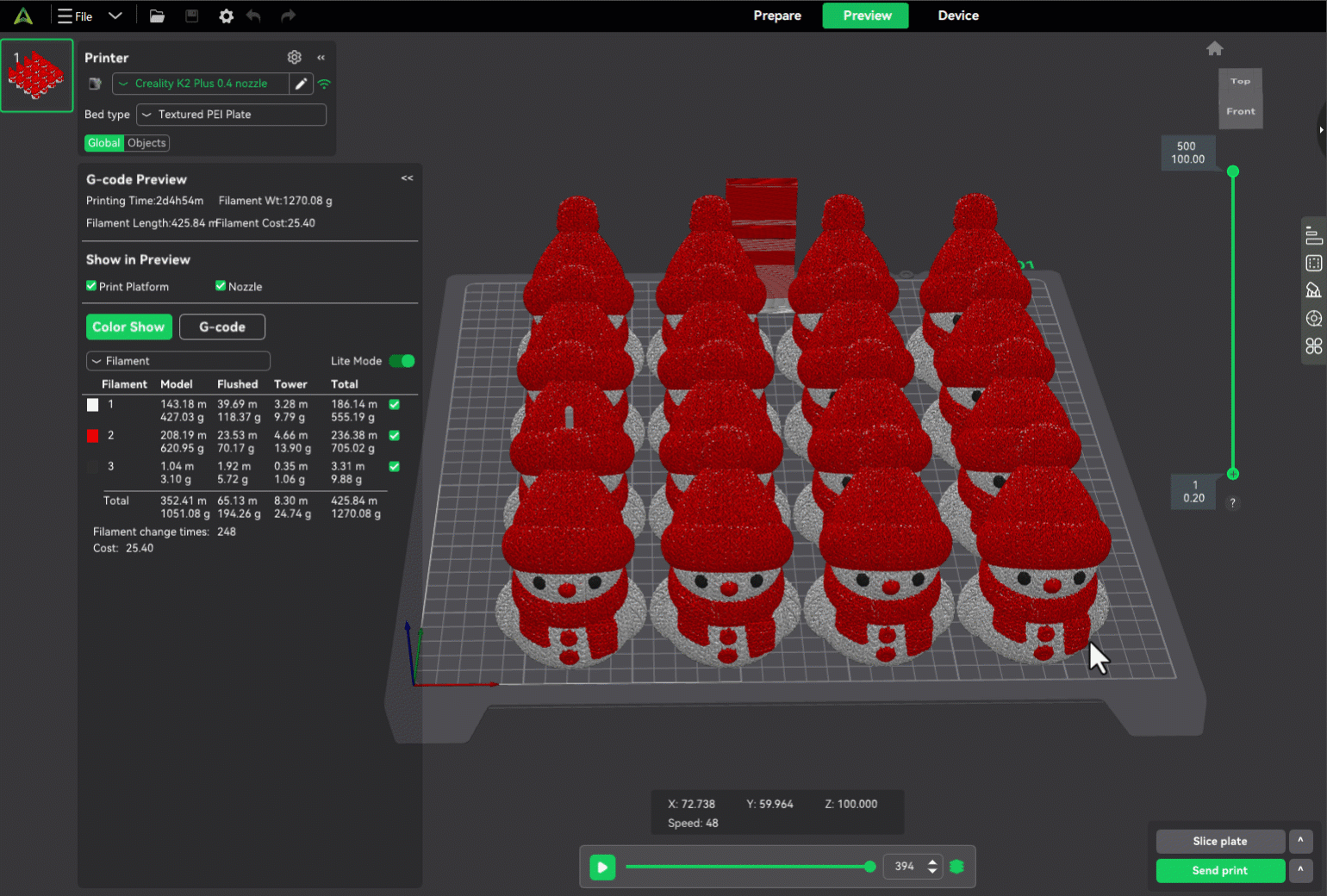Image resolution: width=1327 pixels, height=896 pixels.
Task: Click the Printing Time:2d4h54m text
Action: [145, 201]
